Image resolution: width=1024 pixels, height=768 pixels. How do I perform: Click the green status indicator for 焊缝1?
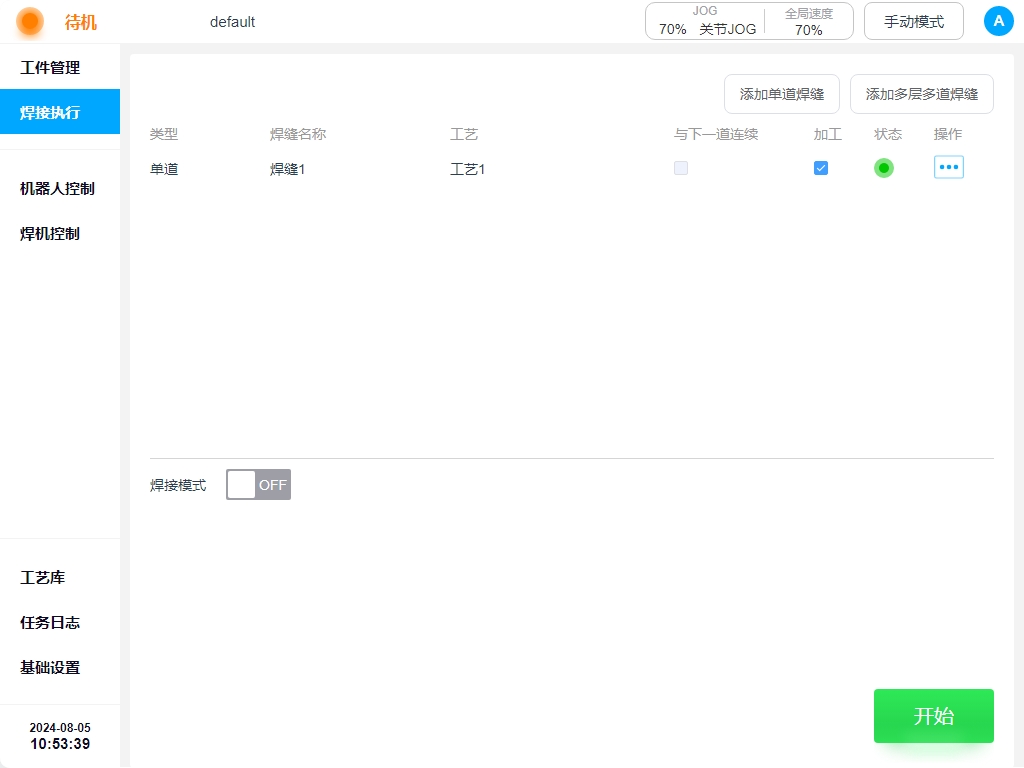click(883, 168)
